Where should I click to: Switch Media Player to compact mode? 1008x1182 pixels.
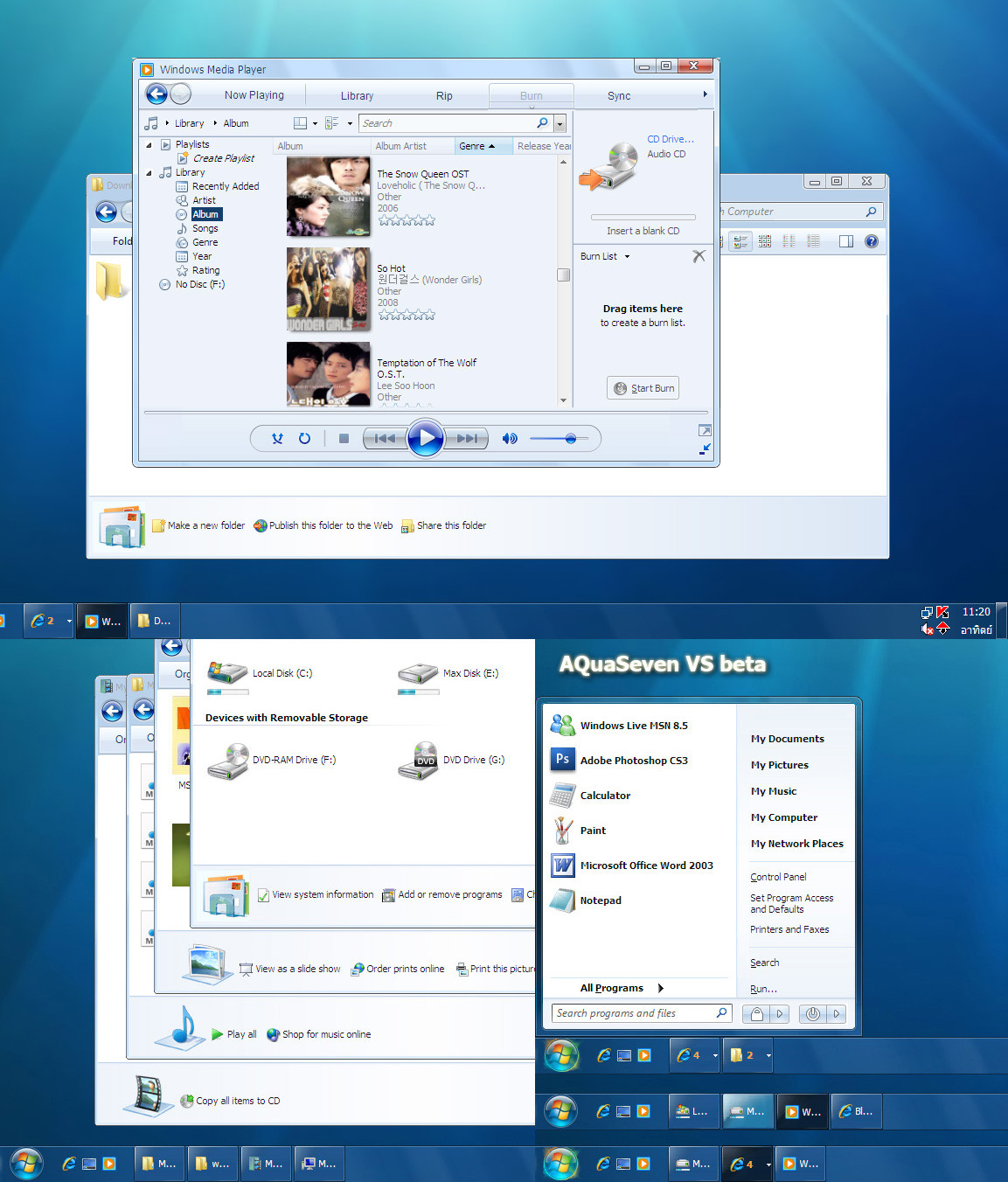705,448
